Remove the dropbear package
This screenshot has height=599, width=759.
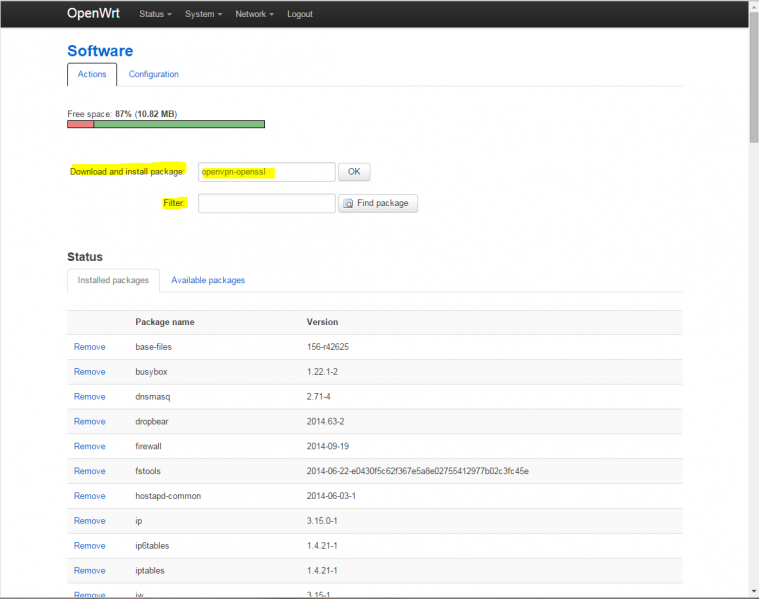coord(89,422)
